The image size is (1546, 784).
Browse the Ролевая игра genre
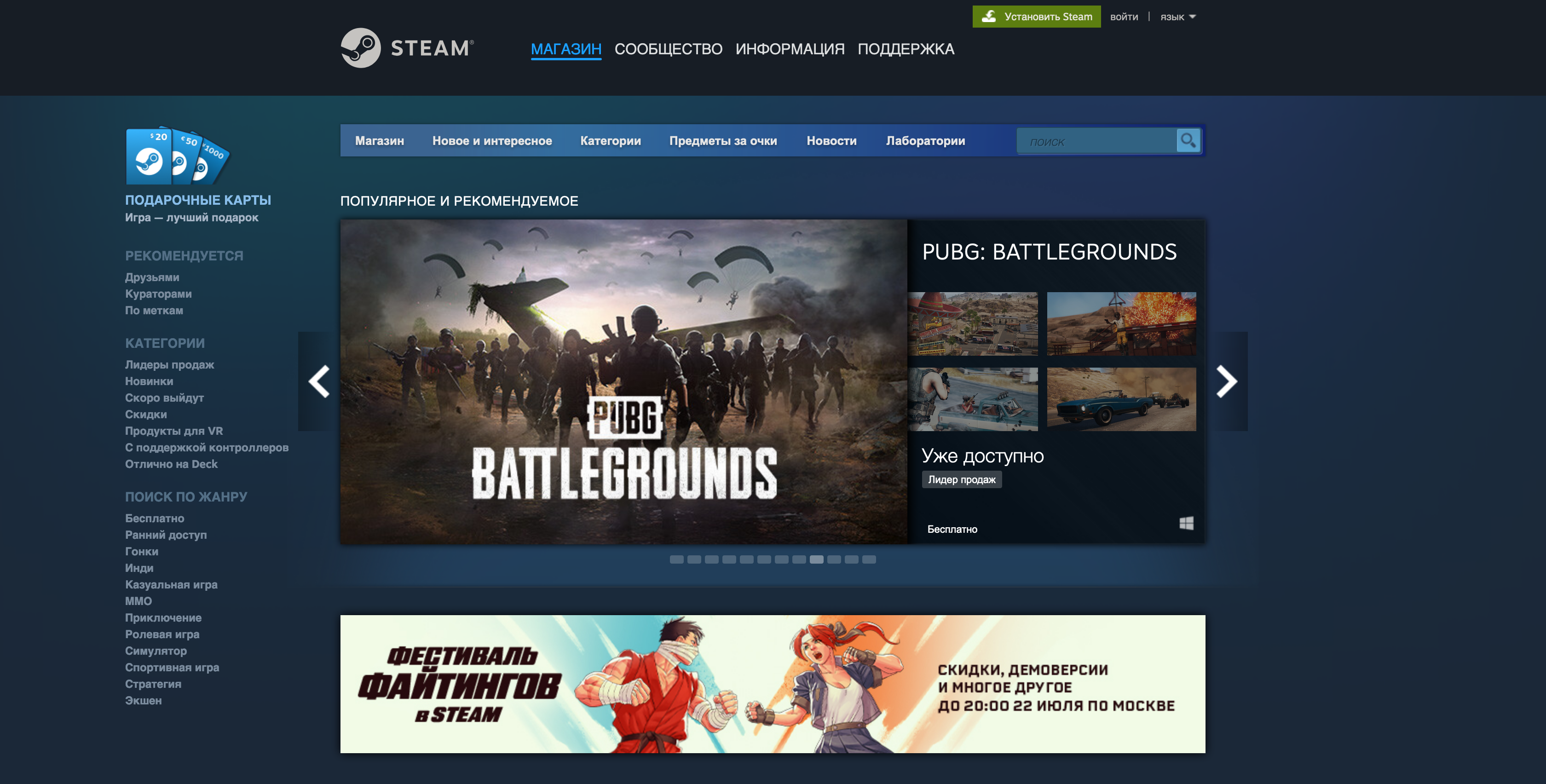click(x=162, y=634)
